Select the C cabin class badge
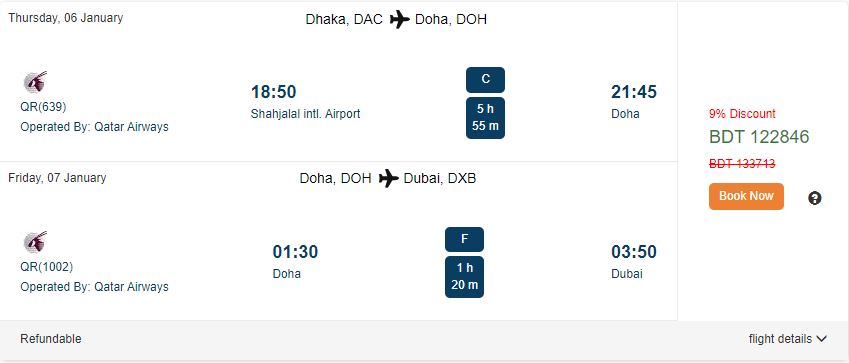 485,80
